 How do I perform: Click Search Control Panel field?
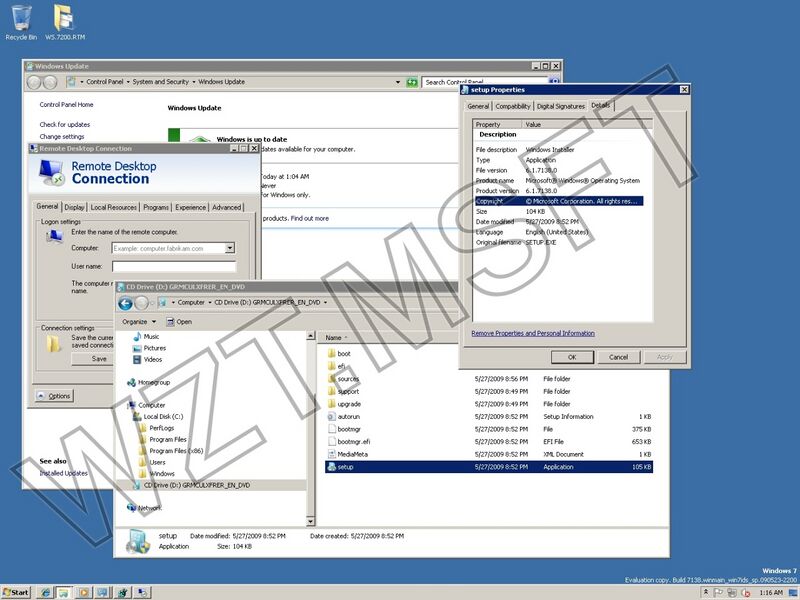click(485, 82)
